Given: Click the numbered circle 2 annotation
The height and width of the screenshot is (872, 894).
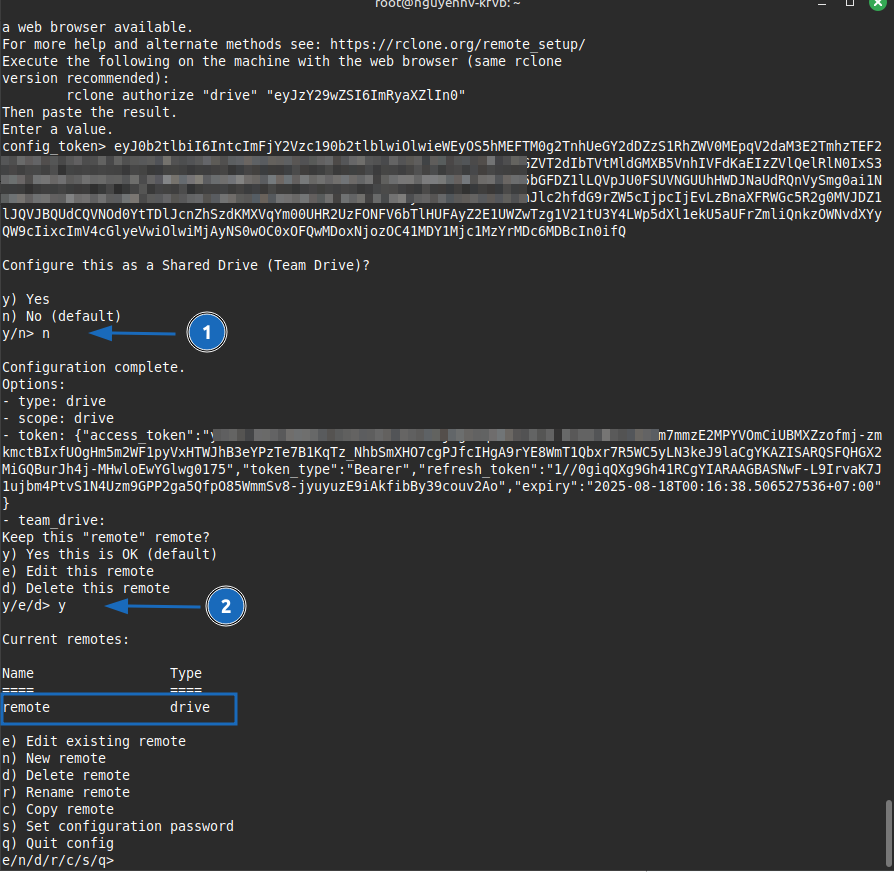Looking at the screenshot, I should click(226, 606).
